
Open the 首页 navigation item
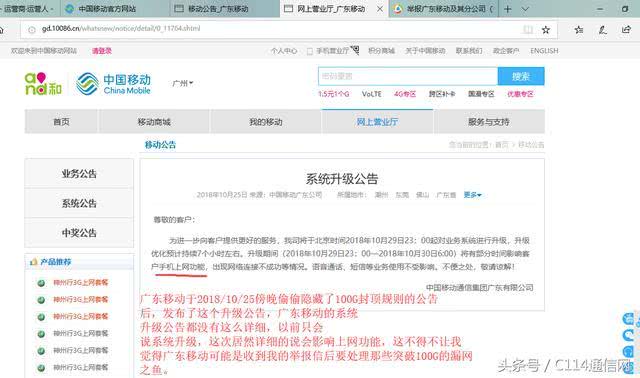(x=61, y=122)
